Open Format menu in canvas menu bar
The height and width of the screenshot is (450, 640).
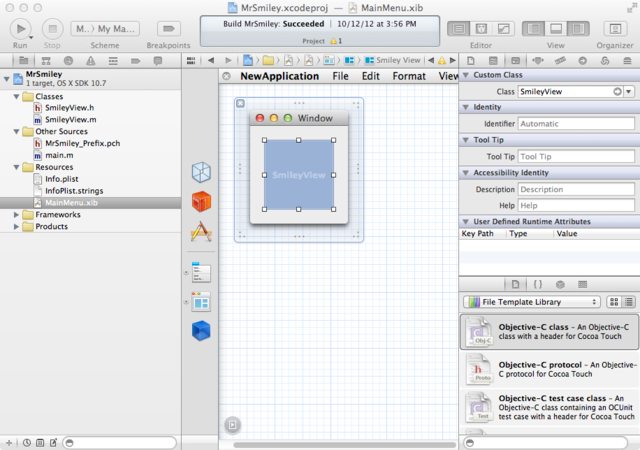(409, 76)
